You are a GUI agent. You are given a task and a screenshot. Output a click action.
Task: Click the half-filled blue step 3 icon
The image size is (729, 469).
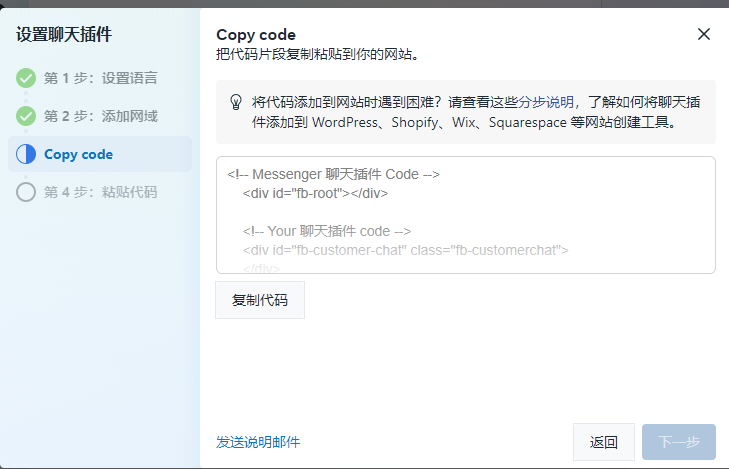(26, 154)
